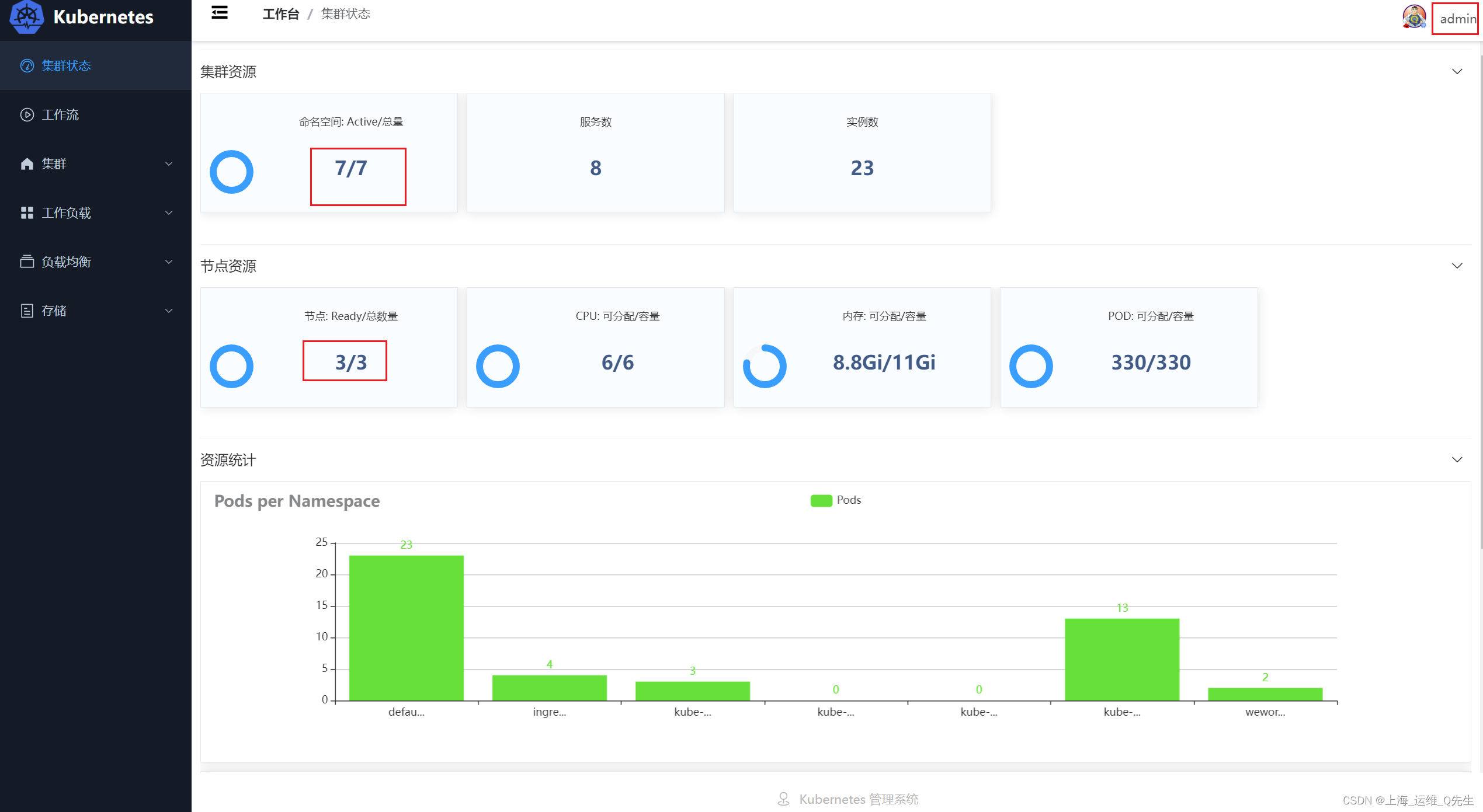1483x812 pixels.
Task: Click the 工作台 breadcrumb link
Action: (x=281, y=14)
